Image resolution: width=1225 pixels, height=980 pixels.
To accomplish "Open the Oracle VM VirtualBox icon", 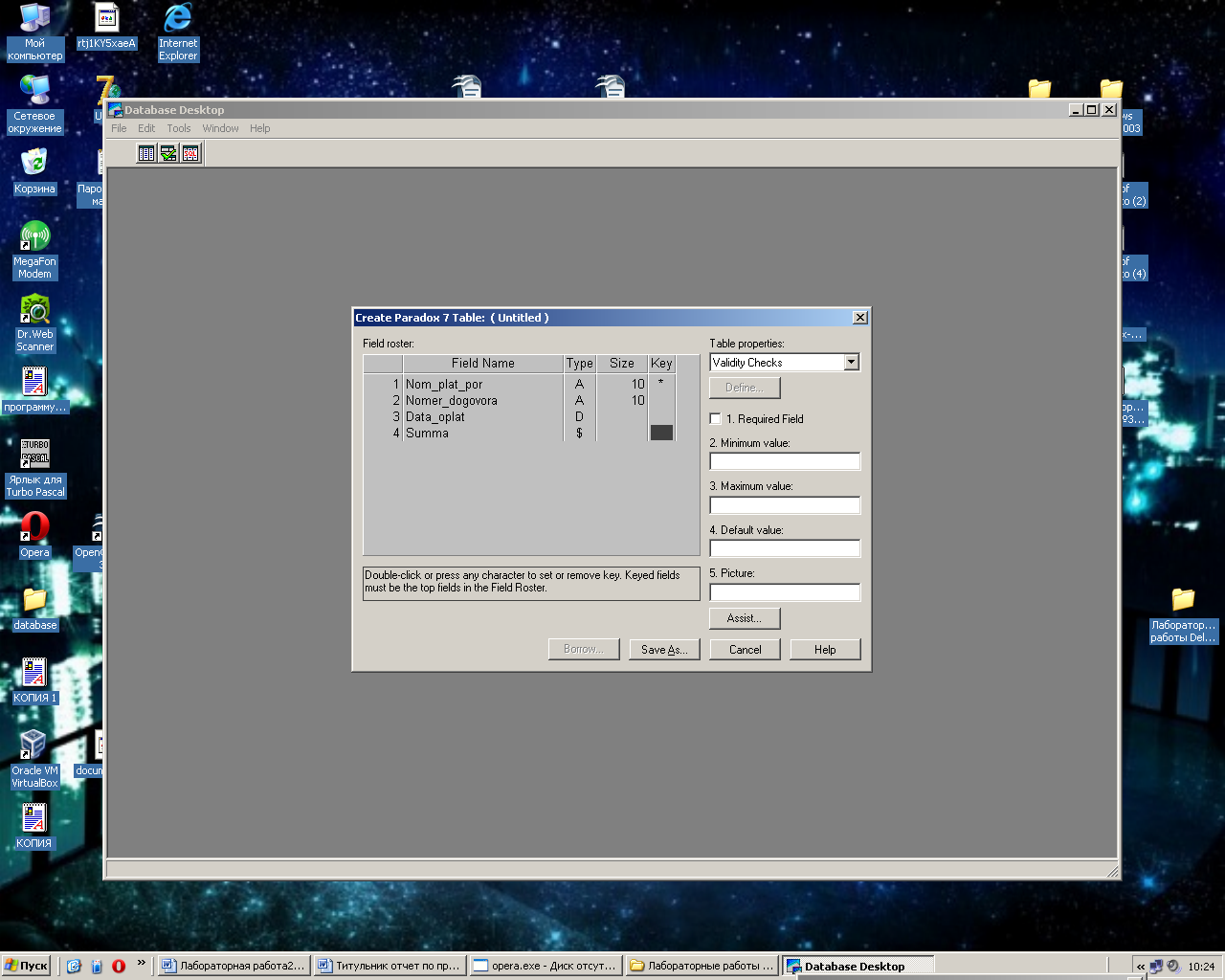I will (34, 759).
